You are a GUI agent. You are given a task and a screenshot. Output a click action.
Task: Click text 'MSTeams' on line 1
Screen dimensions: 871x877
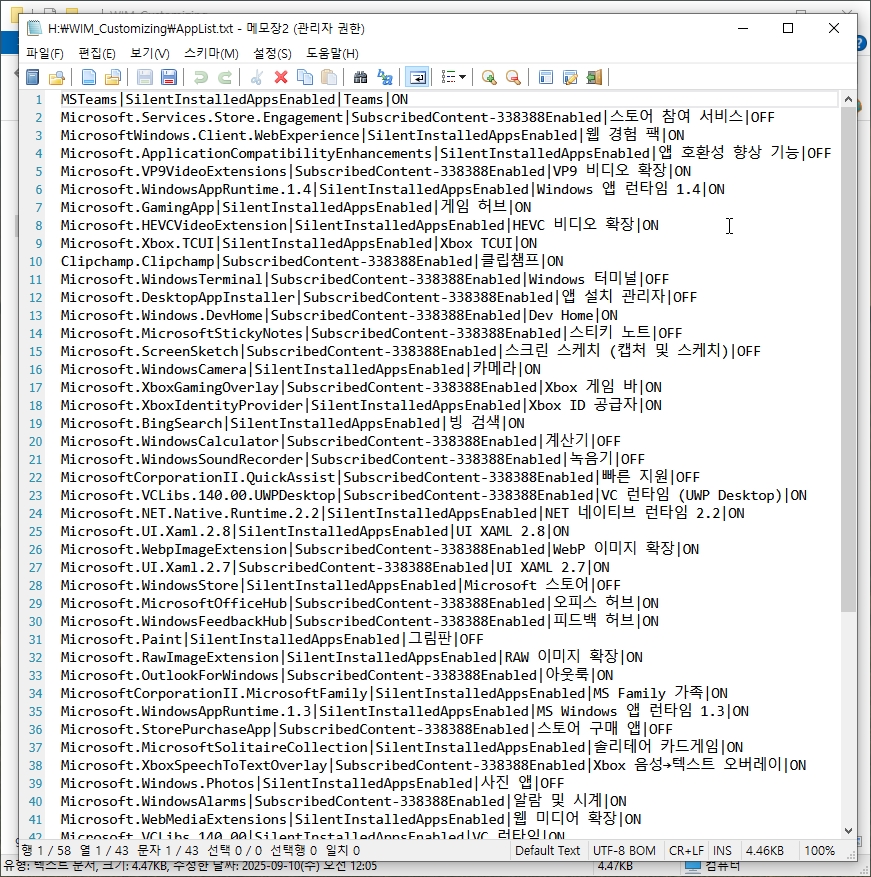[88, 100]
